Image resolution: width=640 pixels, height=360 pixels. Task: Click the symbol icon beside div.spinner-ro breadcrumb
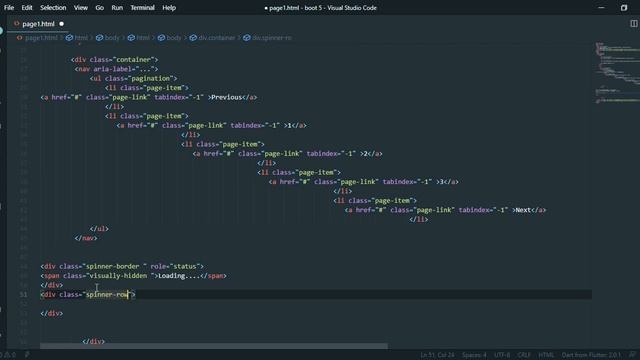coord(247,38)
